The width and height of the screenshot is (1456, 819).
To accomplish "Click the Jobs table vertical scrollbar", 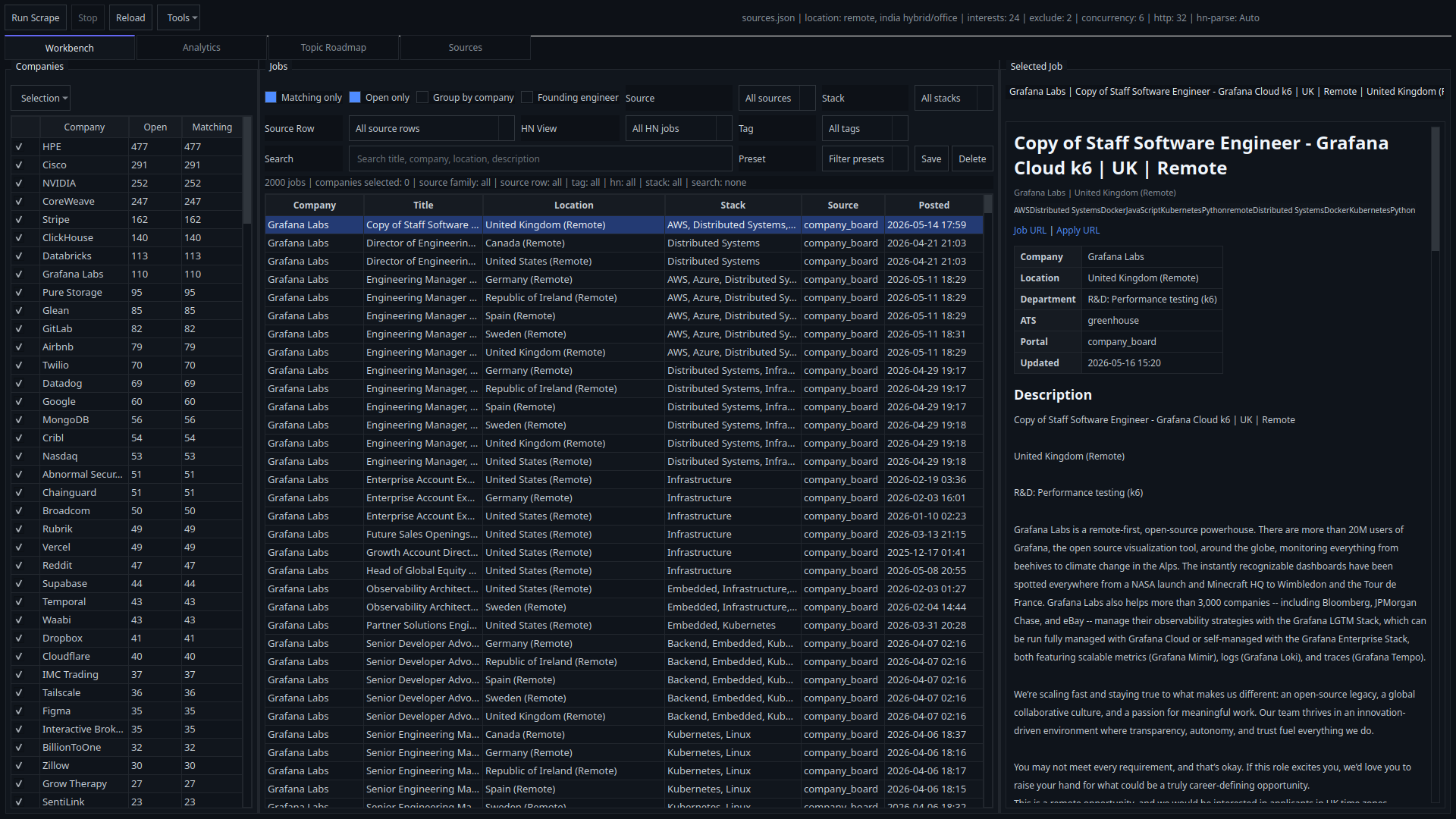I will click(988, 203).
